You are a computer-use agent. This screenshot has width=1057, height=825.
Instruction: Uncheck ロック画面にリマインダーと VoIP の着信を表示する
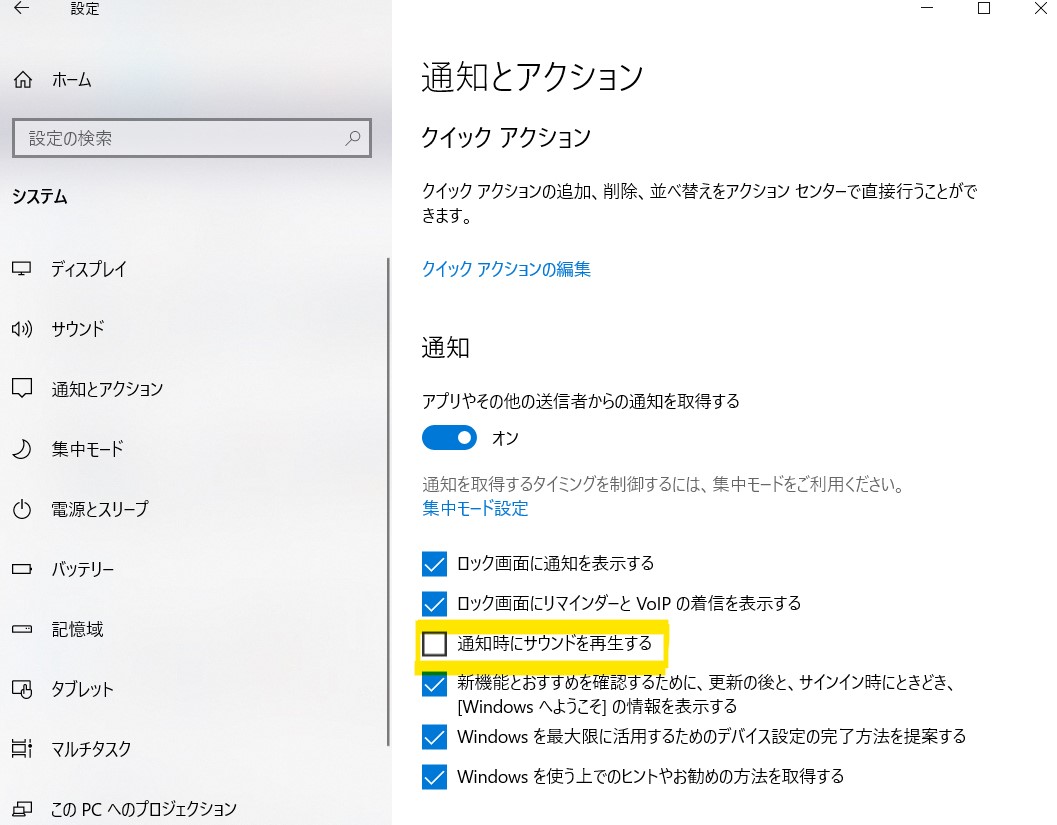(x=434, y=603)
